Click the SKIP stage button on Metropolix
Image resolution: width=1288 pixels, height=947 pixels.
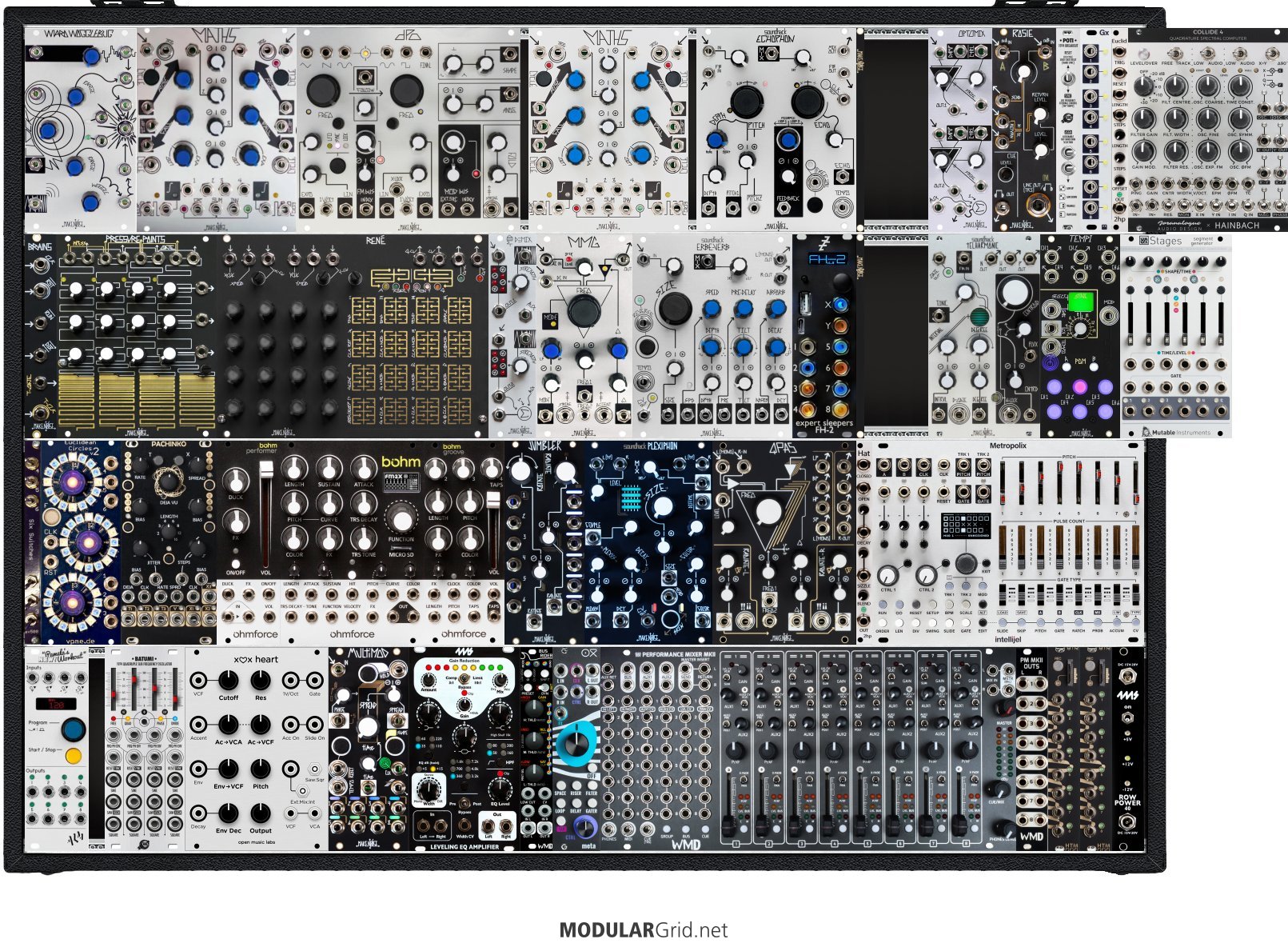pyautogui.click(x=1021, y=621)
